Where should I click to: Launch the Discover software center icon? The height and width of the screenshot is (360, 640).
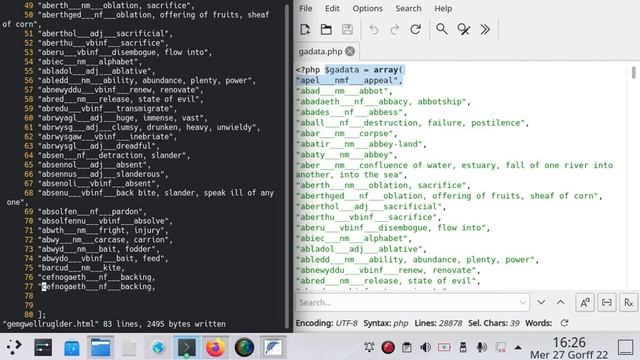(x=72, y=347)
